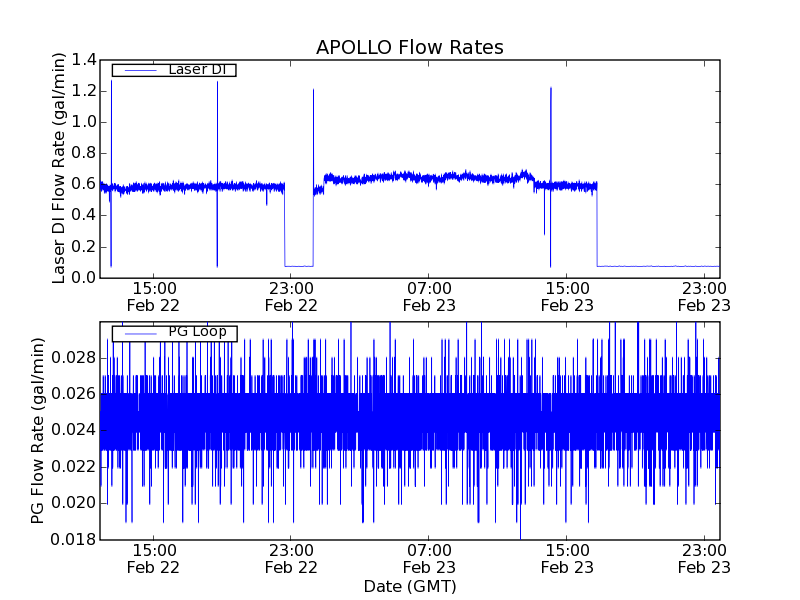
Task: Select the 0.018 tick on PG flow axis
Action: click(x=73, y=539)
